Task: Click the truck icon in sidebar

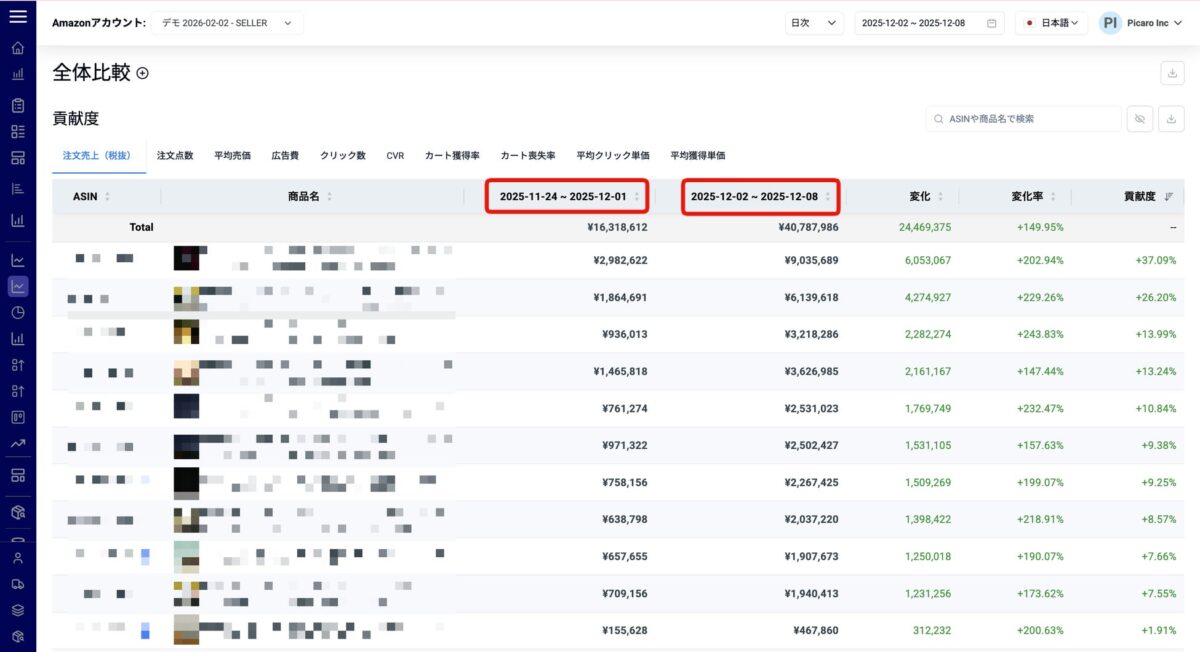Action: coord(17,584)
